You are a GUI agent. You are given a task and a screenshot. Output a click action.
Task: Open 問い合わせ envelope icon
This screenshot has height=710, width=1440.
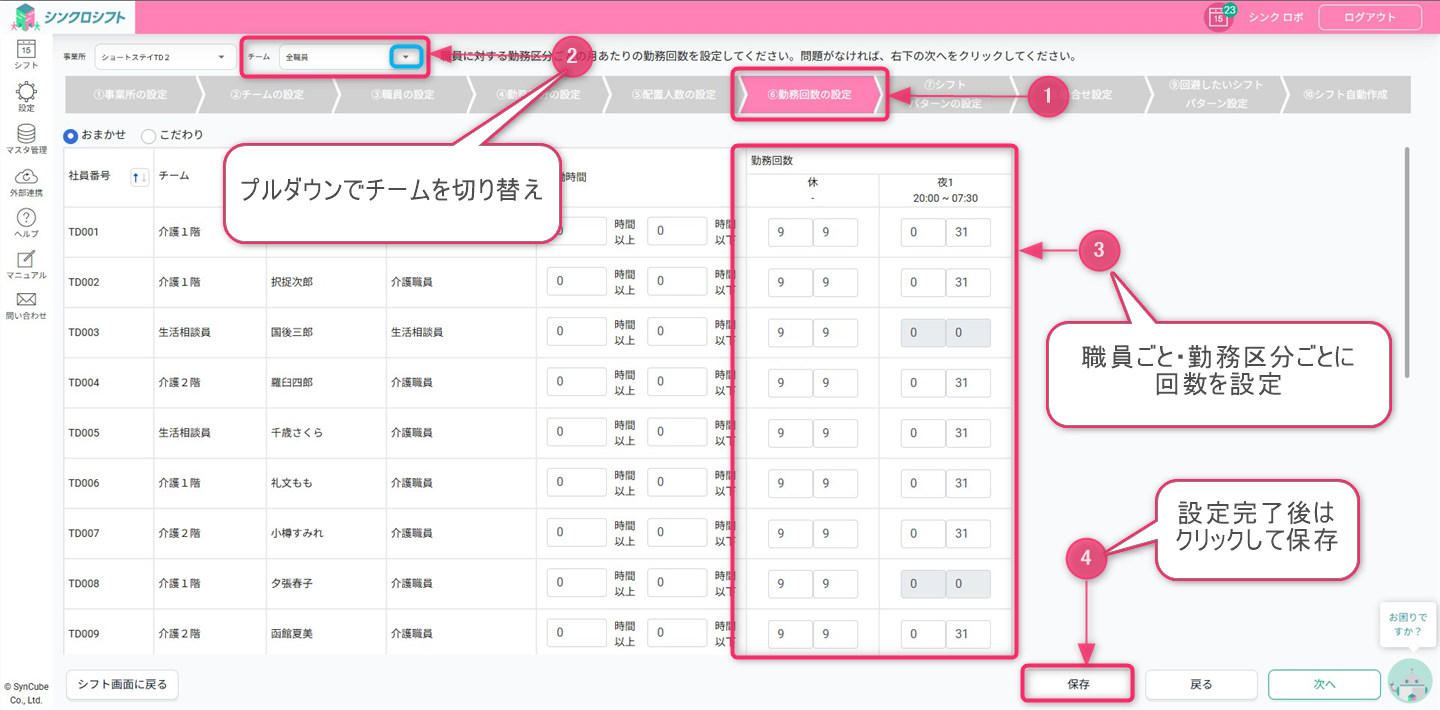(26, 301)
